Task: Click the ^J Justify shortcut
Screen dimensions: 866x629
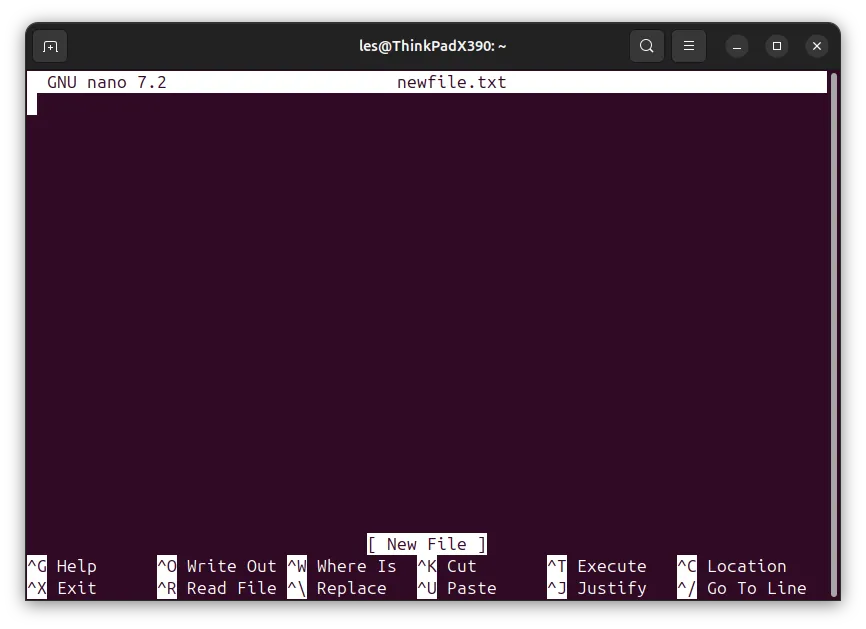Action: point(597,588)
